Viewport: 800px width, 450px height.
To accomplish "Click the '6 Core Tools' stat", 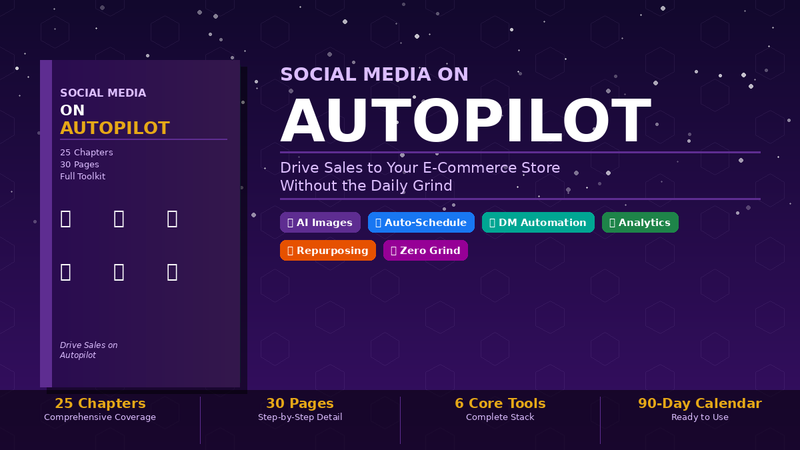I will click(500, 403).
